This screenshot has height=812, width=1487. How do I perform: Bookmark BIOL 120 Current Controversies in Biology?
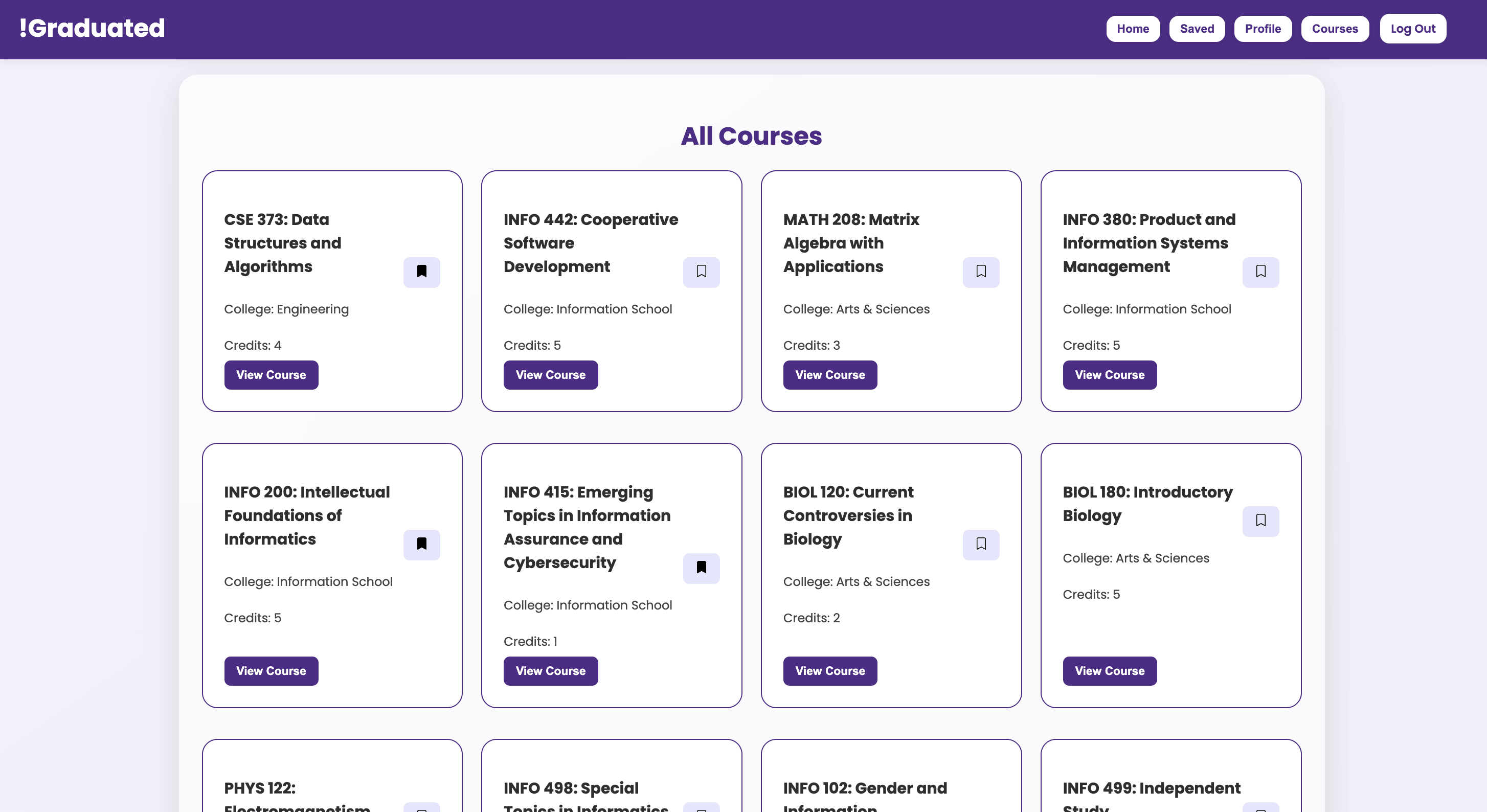981,544
